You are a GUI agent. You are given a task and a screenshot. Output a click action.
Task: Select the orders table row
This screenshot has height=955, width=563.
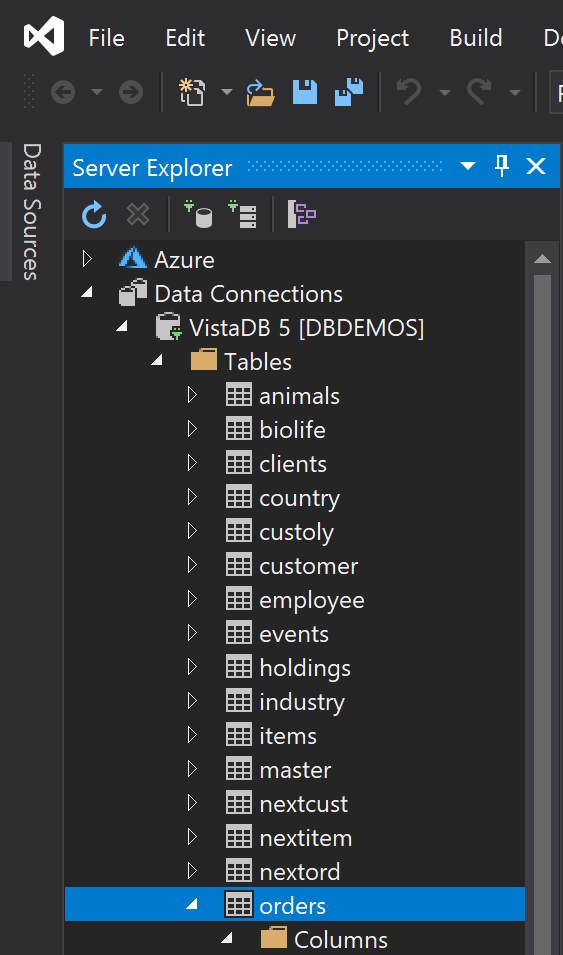point(294,904)
